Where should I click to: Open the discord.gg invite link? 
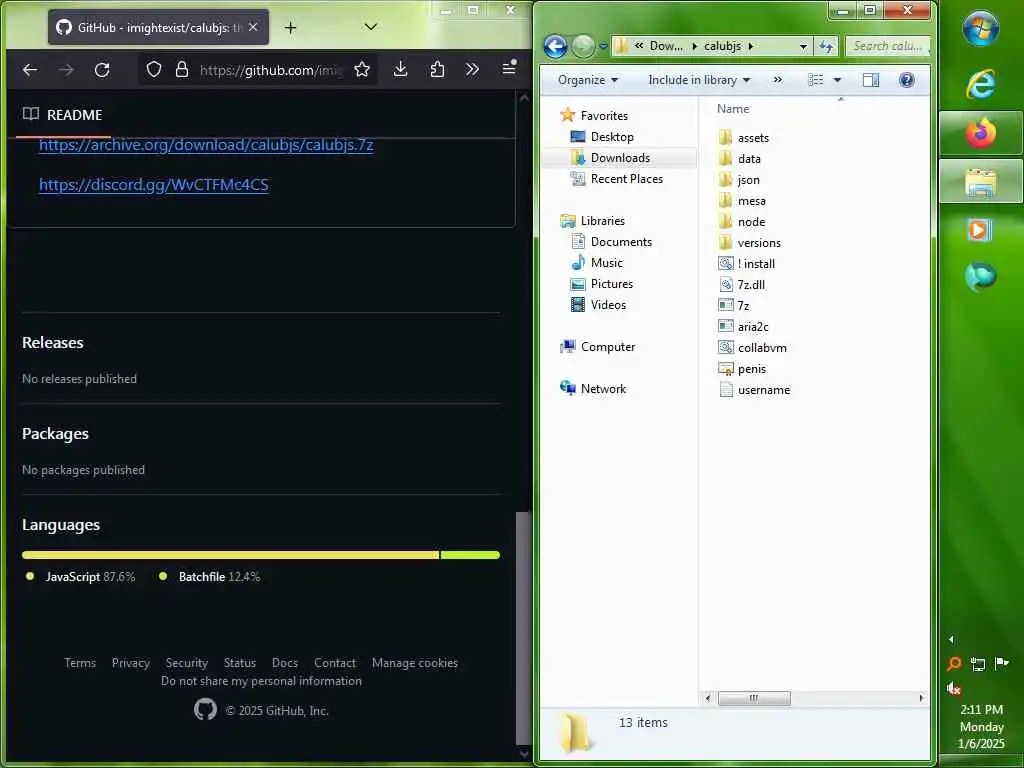[153, 185]
